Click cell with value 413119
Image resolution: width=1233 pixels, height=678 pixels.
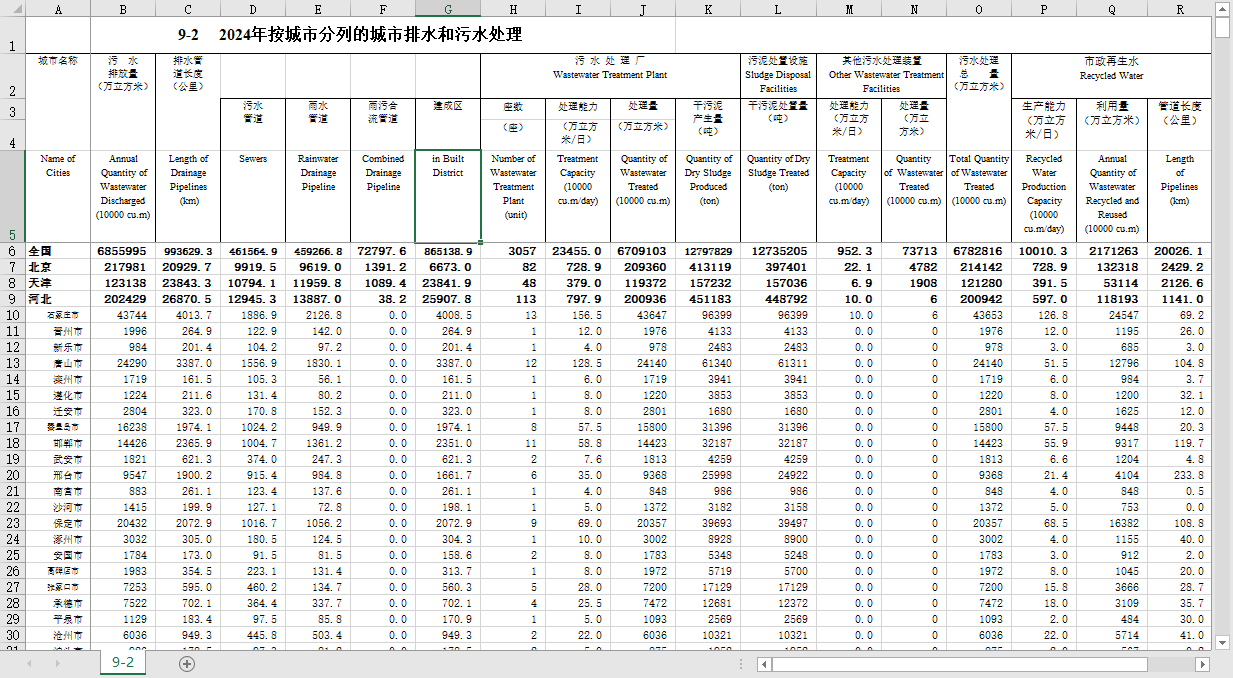pyautogui.click(x=708, y=267)
